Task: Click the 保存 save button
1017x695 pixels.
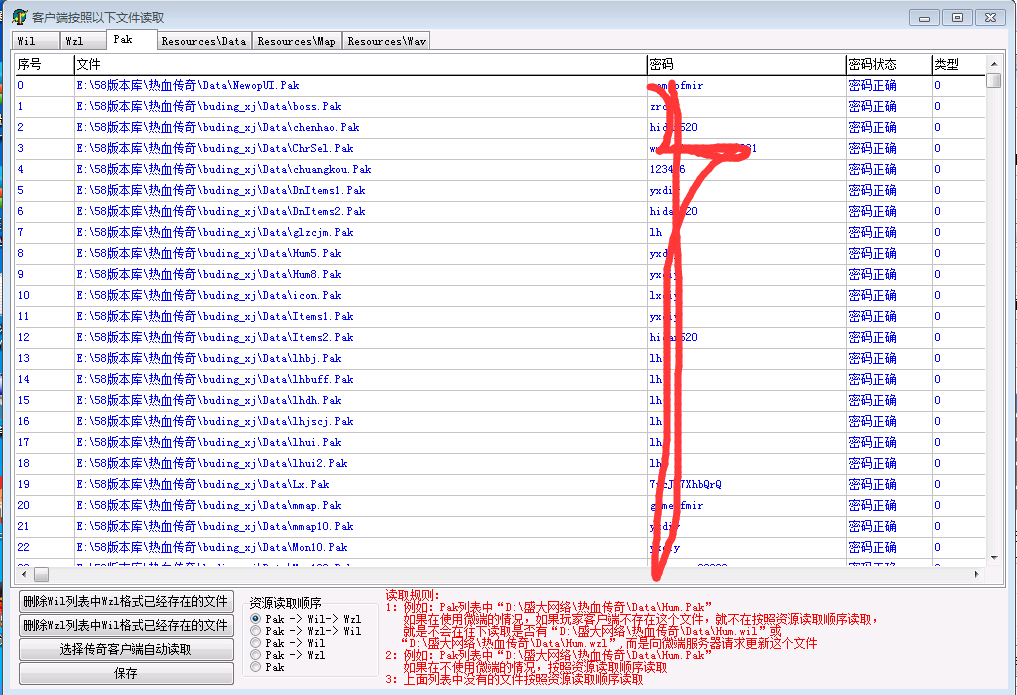Action: (126, 673)
